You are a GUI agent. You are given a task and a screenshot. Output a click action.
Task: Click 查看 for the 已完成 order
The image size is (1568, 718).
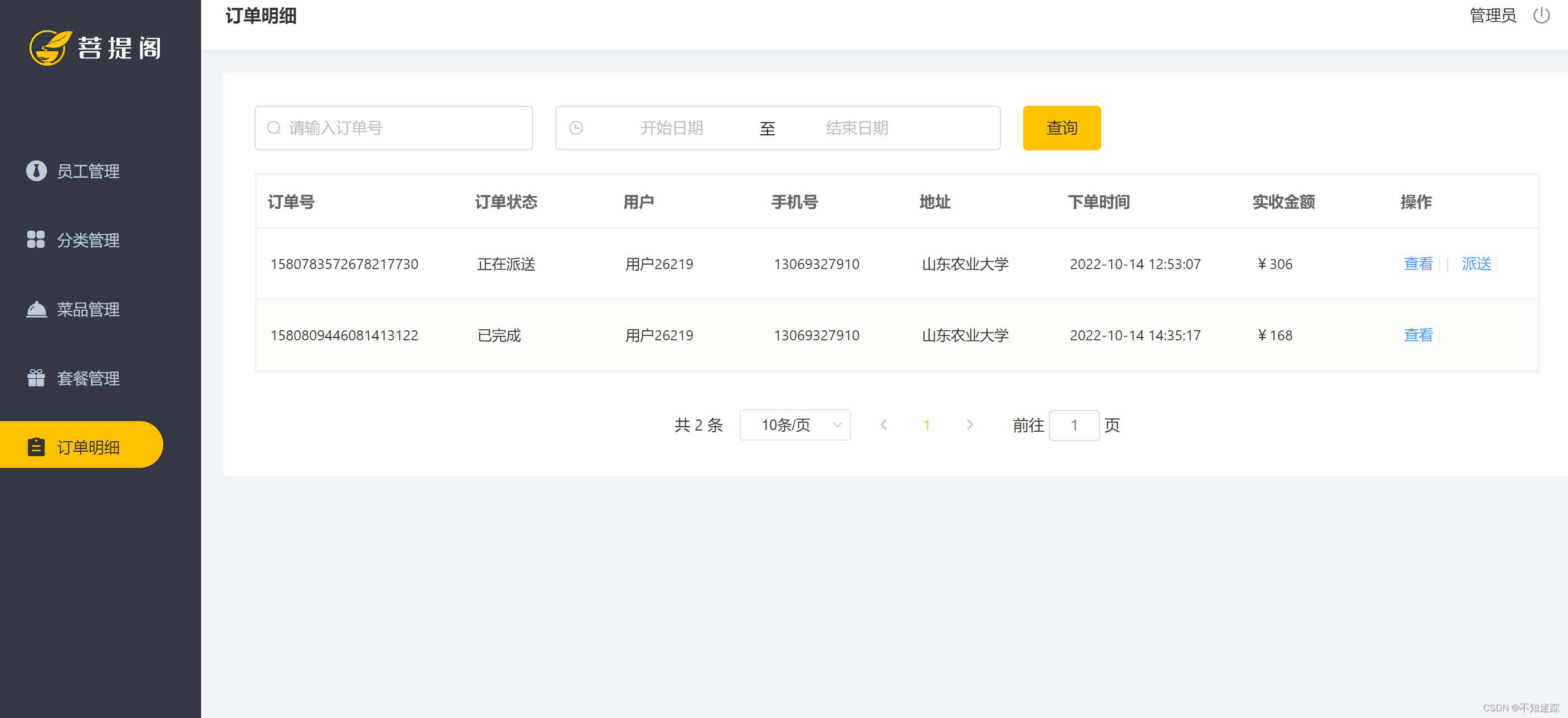1418,335
